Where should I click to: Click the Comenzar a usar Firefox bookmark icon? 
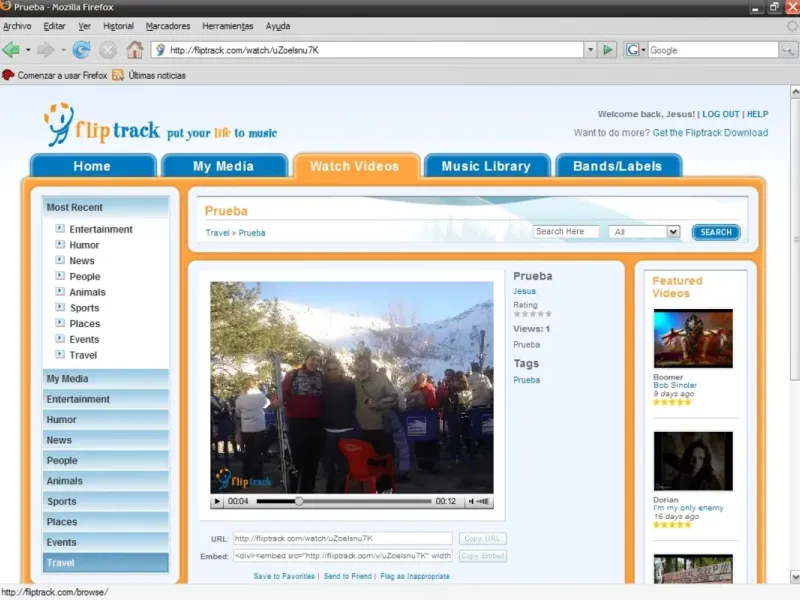tap(8, 76)
